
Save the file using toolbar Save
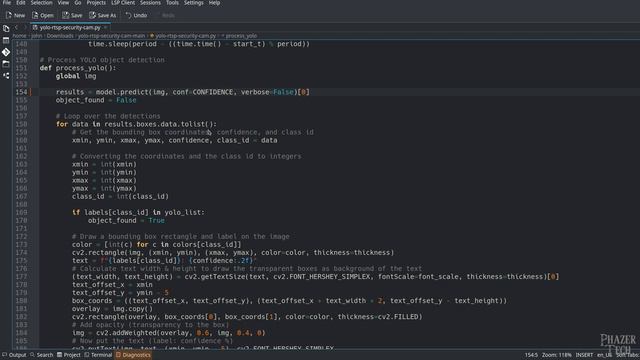[x=72, y=15]
